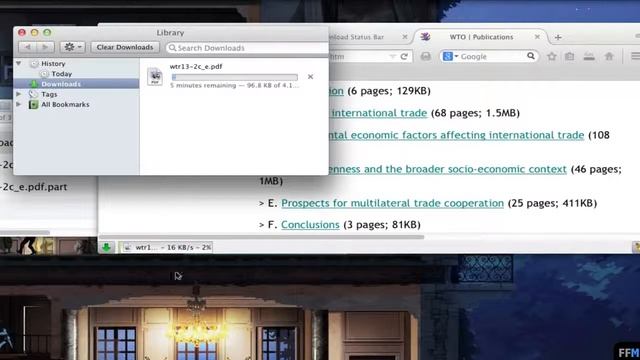The image size is (640, 360).
Task: Collapse the History tree item
Action: tap(19, 64)
